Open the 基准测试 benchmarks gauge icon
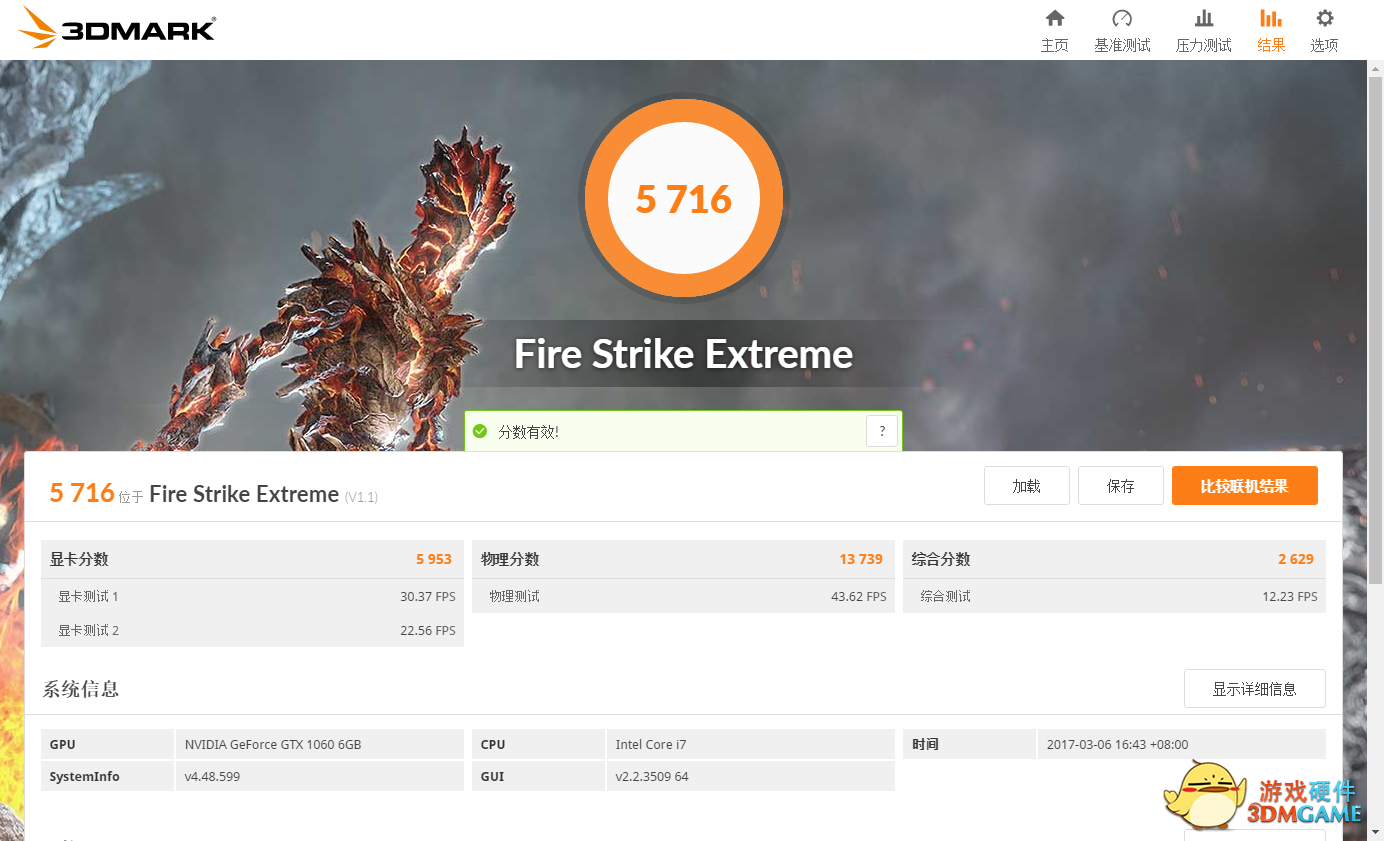 1122,18
